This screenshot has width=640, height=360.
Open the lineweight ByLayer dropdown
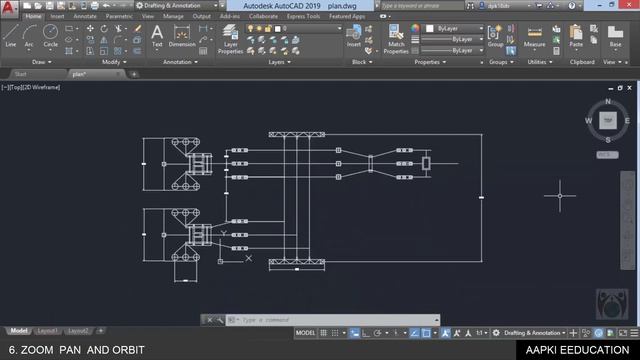(x=453, y=39)
